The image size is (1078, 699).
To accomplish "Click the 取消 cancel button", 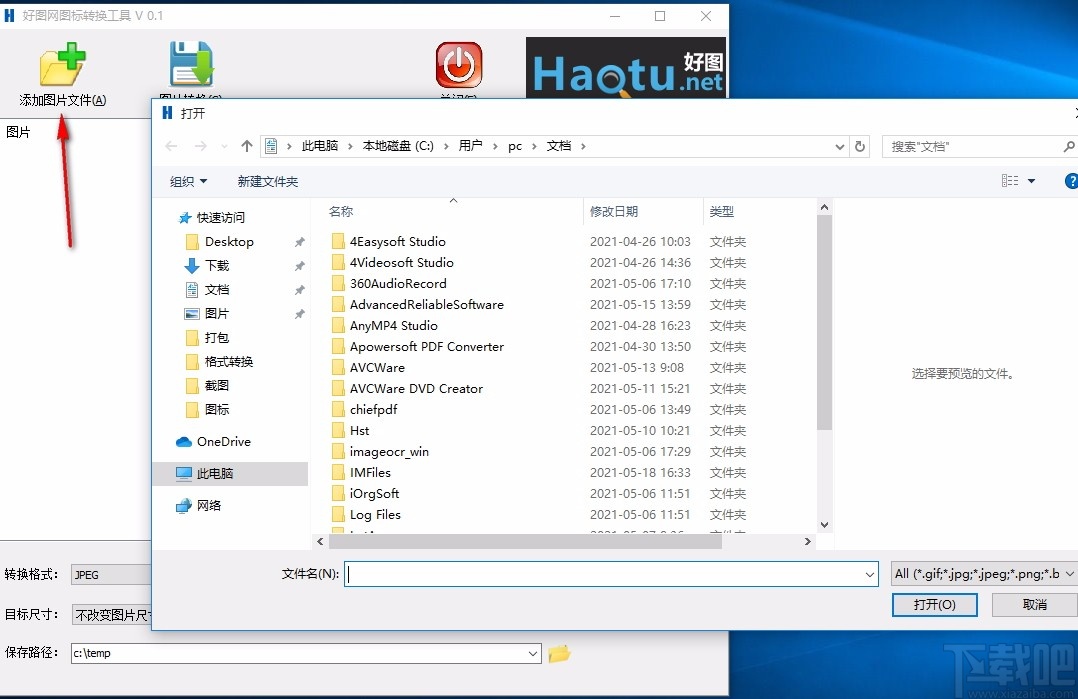I will click(1034, 604).
